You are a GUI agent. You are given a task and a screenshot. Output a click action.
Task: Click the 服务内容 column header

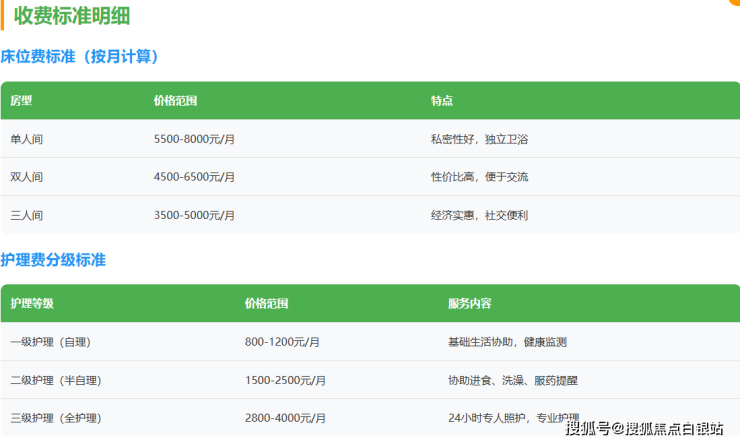coord(469,303)
